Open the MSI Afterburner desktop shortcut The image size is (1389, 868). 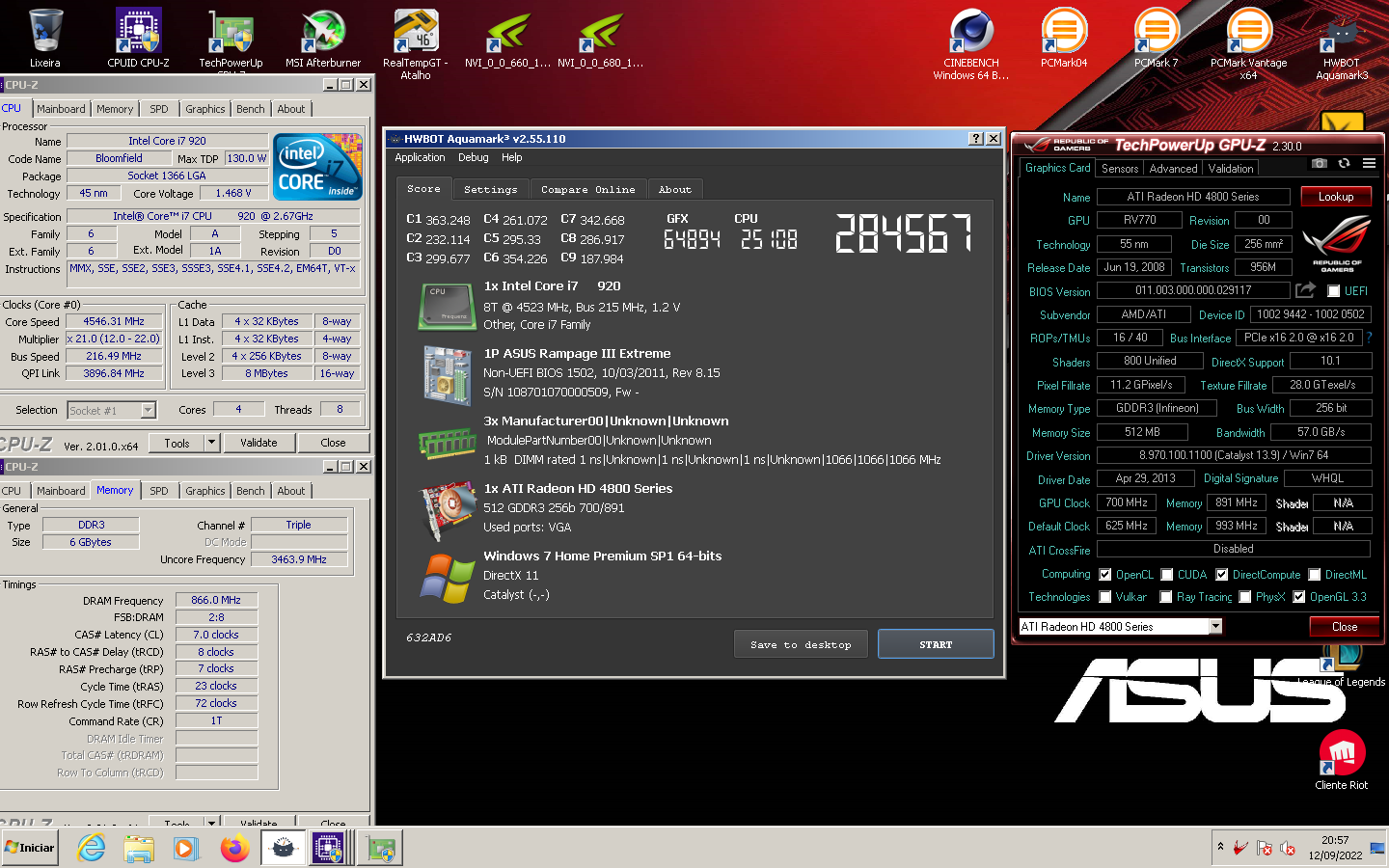[323, 39]
